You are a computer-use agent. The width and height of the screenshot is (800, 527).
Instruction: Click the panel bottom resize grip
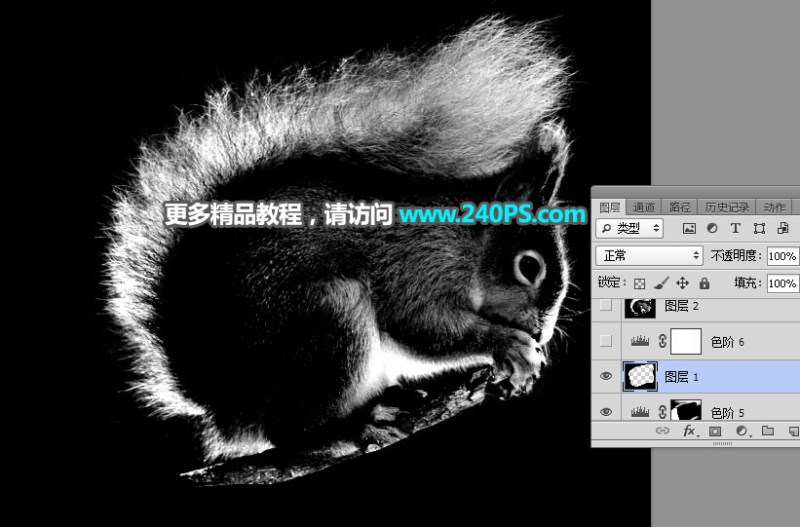[x=722, y=444]
